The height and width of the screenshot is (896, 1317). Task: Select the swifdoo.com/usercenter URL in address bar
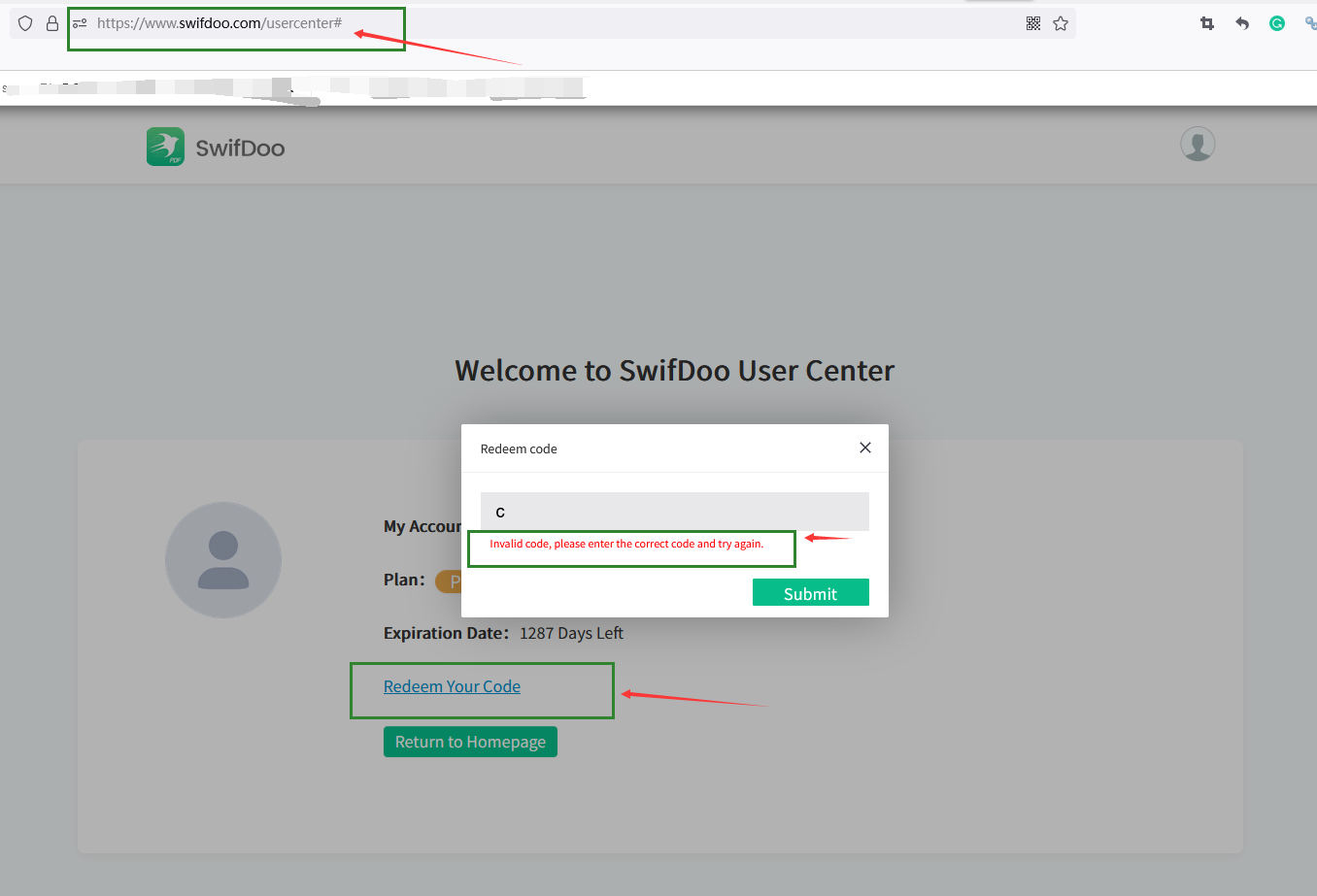[219, 23]
